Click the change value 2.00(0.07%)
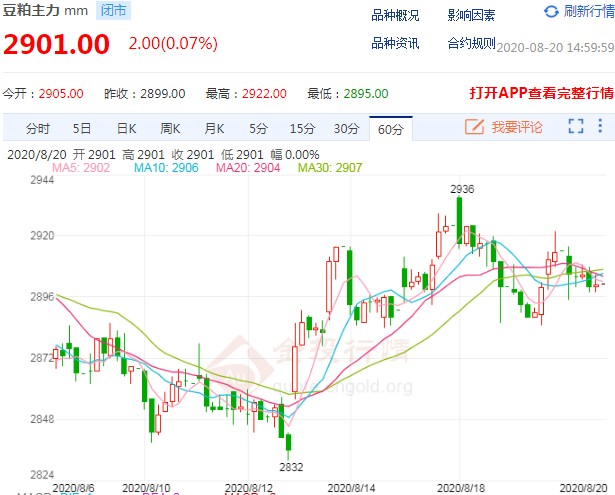 pyautogui.click(x=173, y=44)
